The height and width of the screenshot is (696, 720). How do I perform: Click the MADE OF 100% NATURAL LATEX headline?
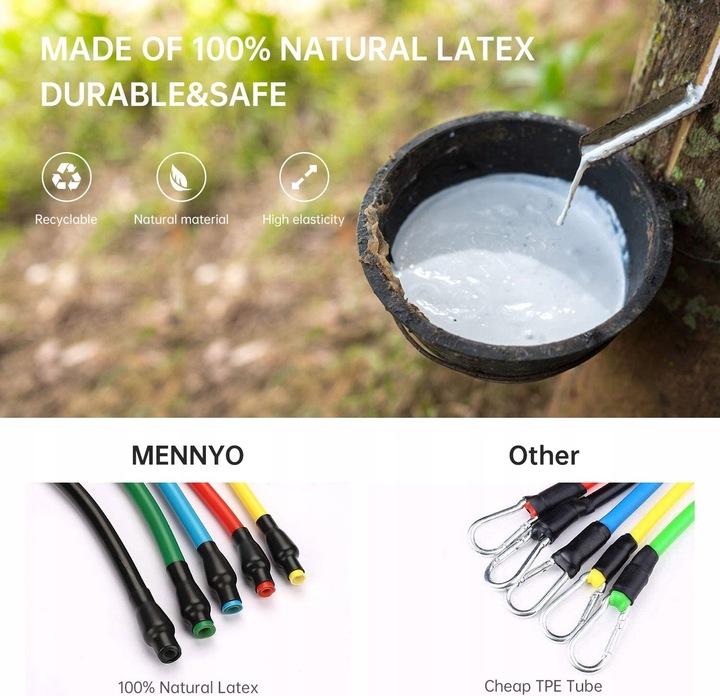pyautogui.click(x=287, y=49)
